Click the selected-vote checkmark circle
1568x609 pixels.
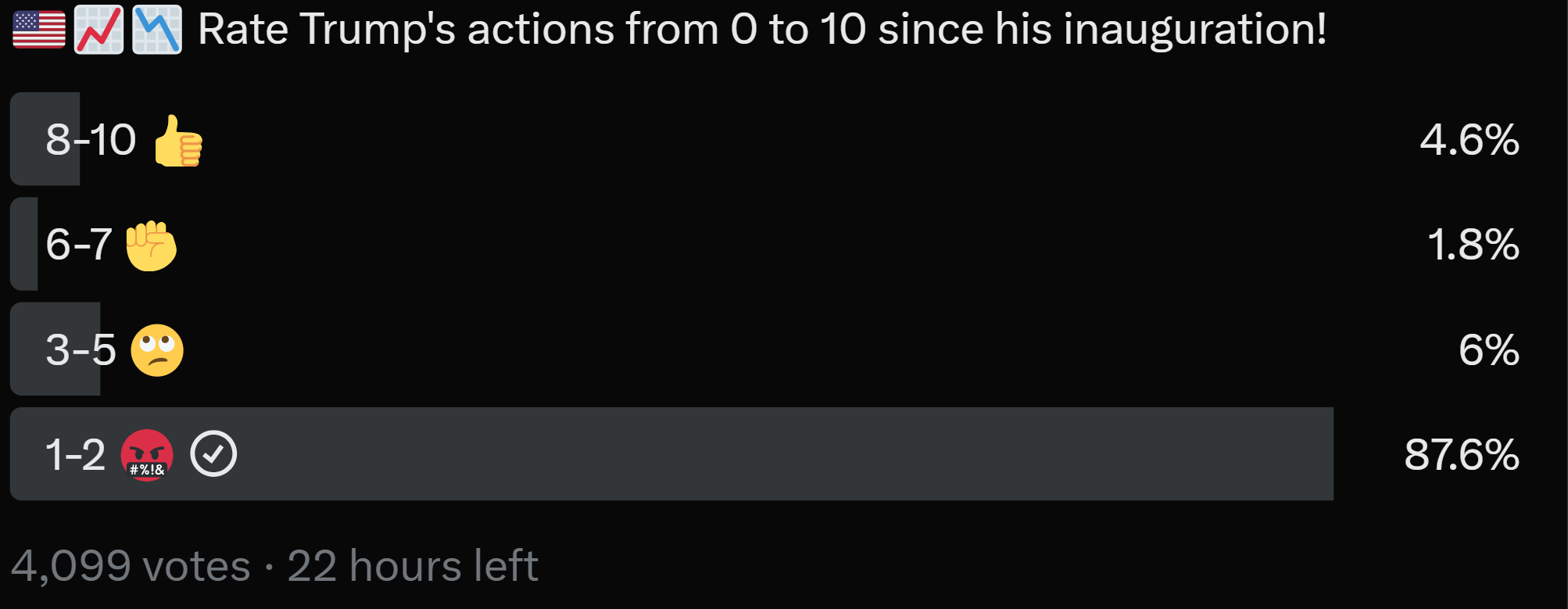(x=213, y=453)
